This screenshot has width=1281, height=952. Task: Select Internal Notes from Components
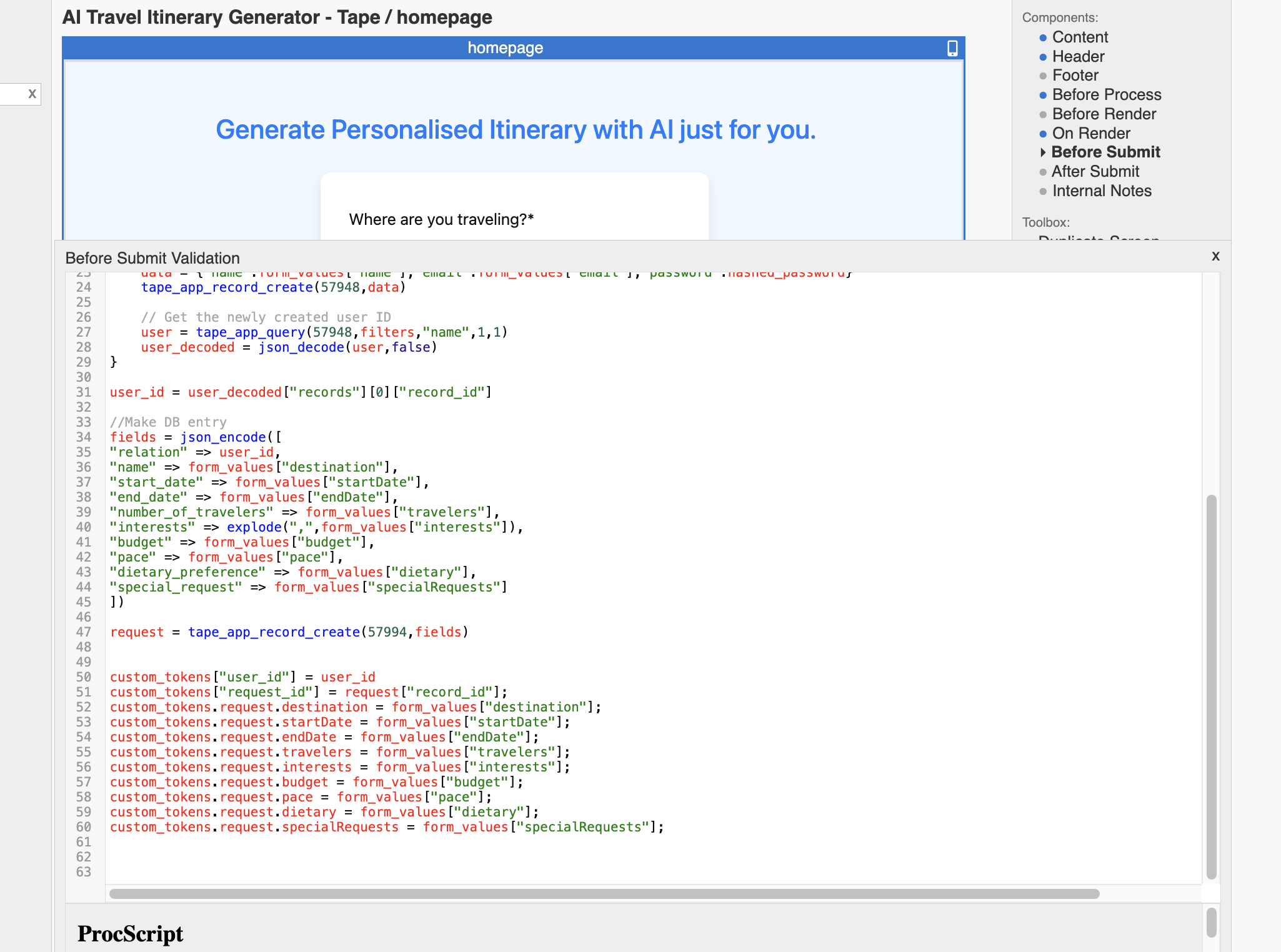pos(1102,191)
